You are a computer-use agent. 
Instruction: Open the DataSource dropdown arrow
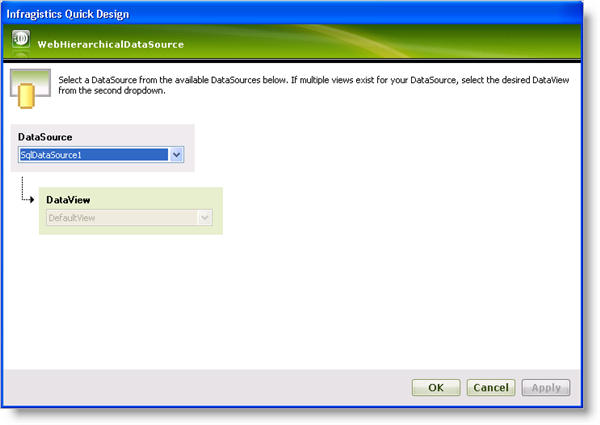coord(176,155)
